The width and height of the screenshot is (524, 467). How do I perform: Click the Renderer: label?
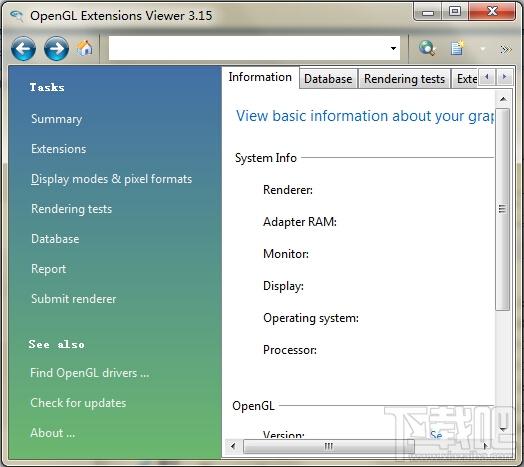point(288,190)
